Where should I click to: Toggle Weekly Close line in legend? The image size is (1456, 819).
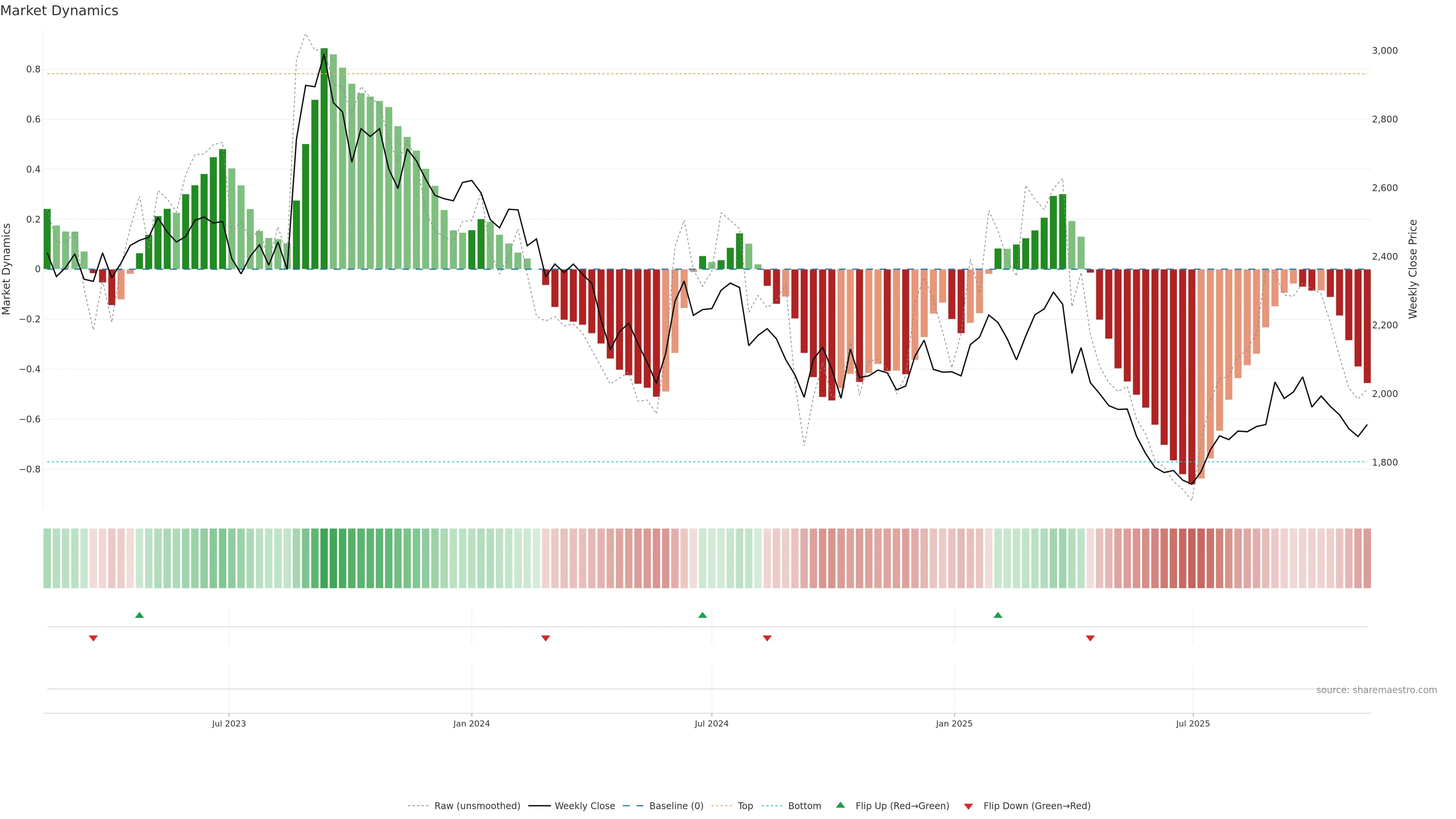pyautogui.click(x=584, y=806)
